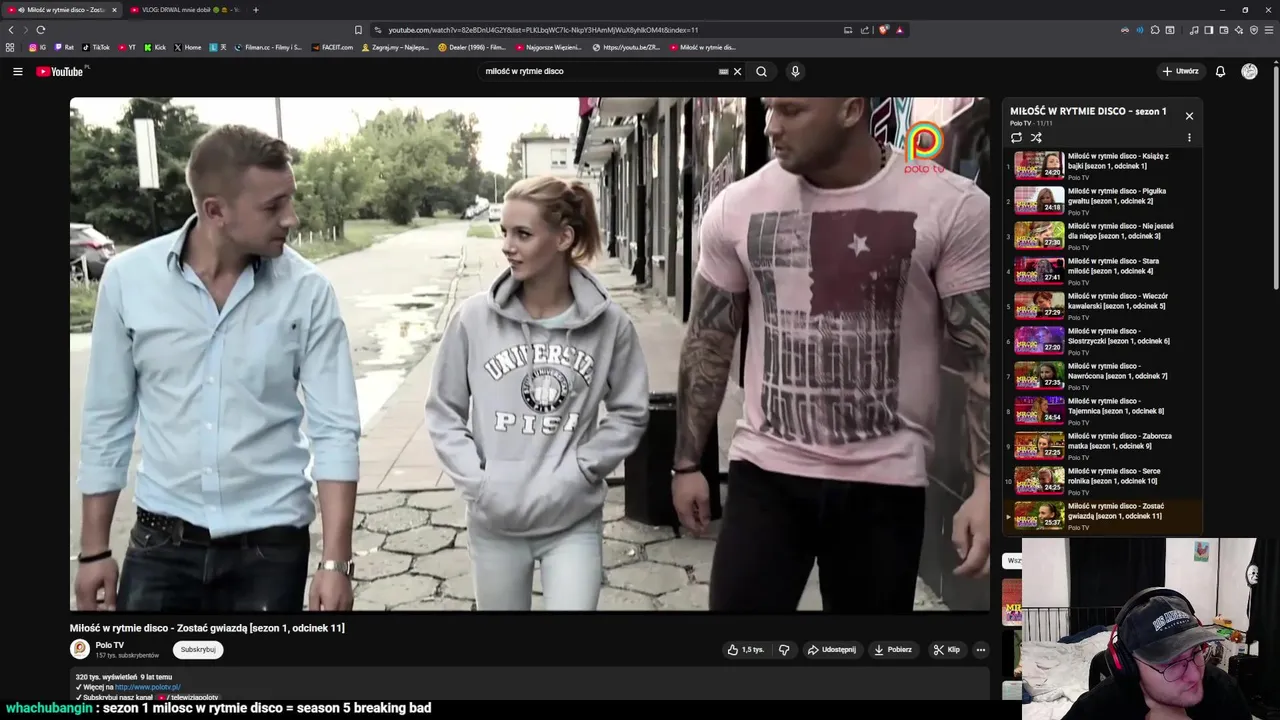Image resolution: width=1280 pixels, height=720 pixels.
Task: Toggle playlist shuffle
Action: 1036,138
